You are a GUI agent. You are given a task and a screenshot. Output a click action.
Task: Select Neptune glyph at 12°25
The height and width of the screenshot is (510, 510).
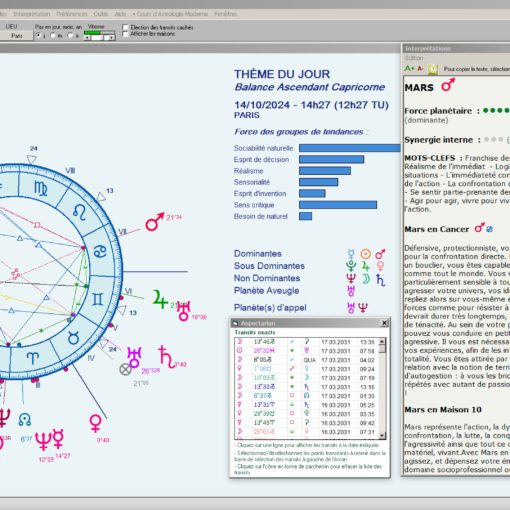point(43,442)
